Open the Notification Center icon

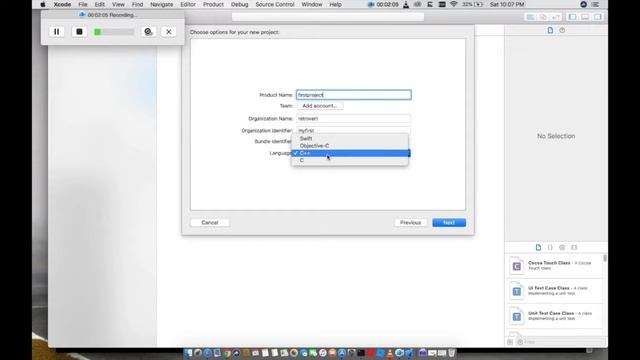(596, 4)
